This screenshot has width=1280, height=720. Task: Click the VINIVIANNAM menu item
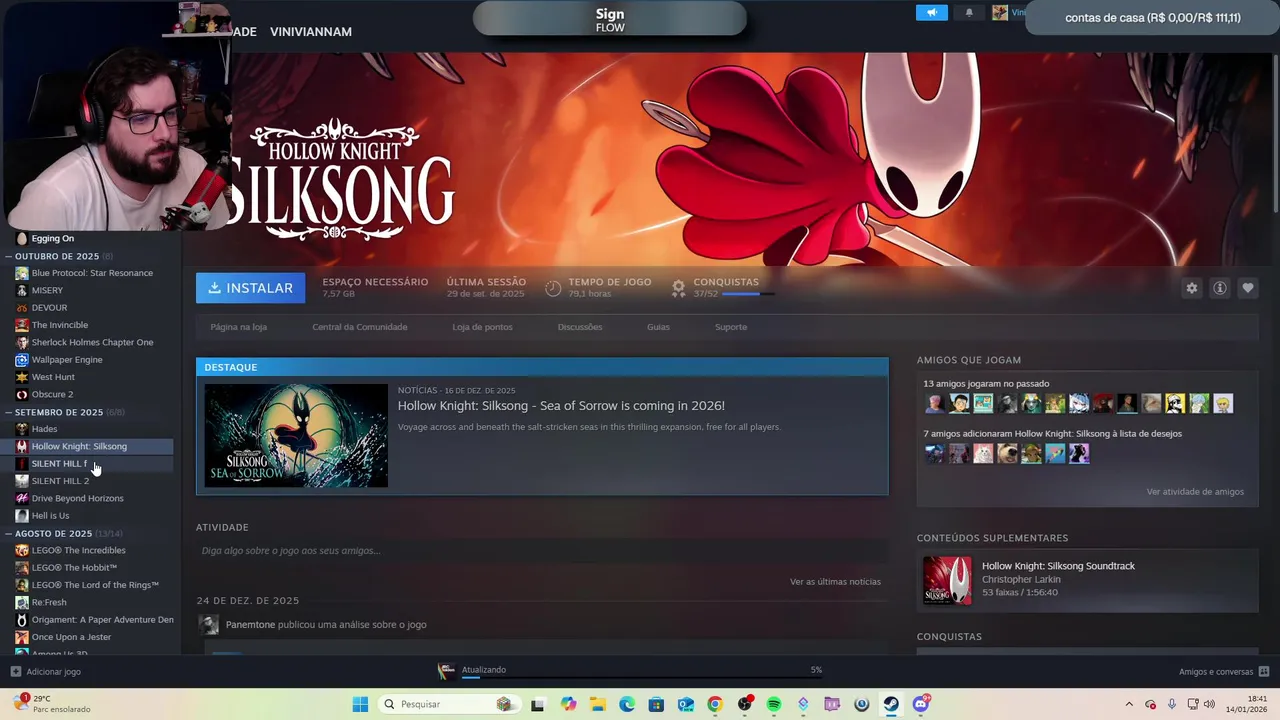[311, 32]
